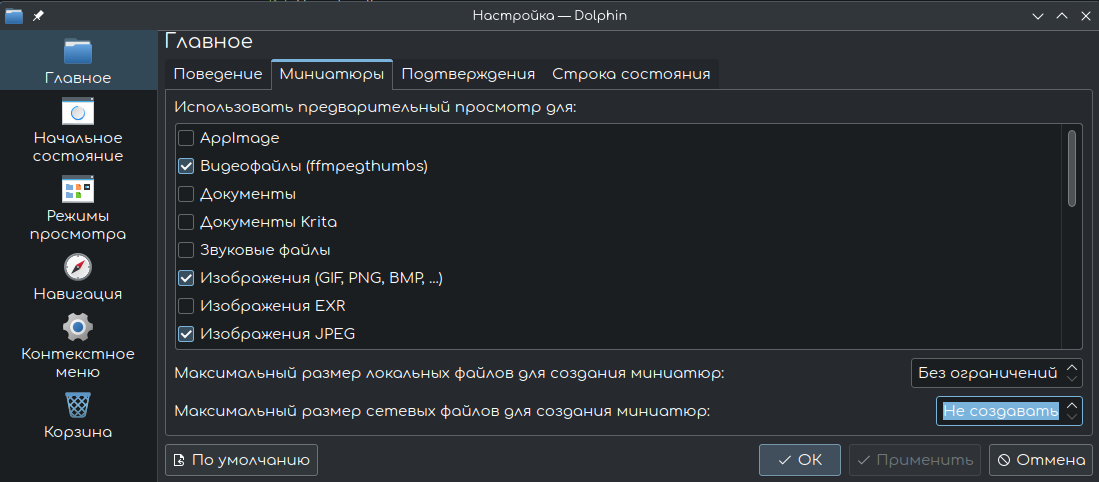The image size is (1099, 482).
Task: Open the Режимы просмотра icon
Action: pos(77,189)
